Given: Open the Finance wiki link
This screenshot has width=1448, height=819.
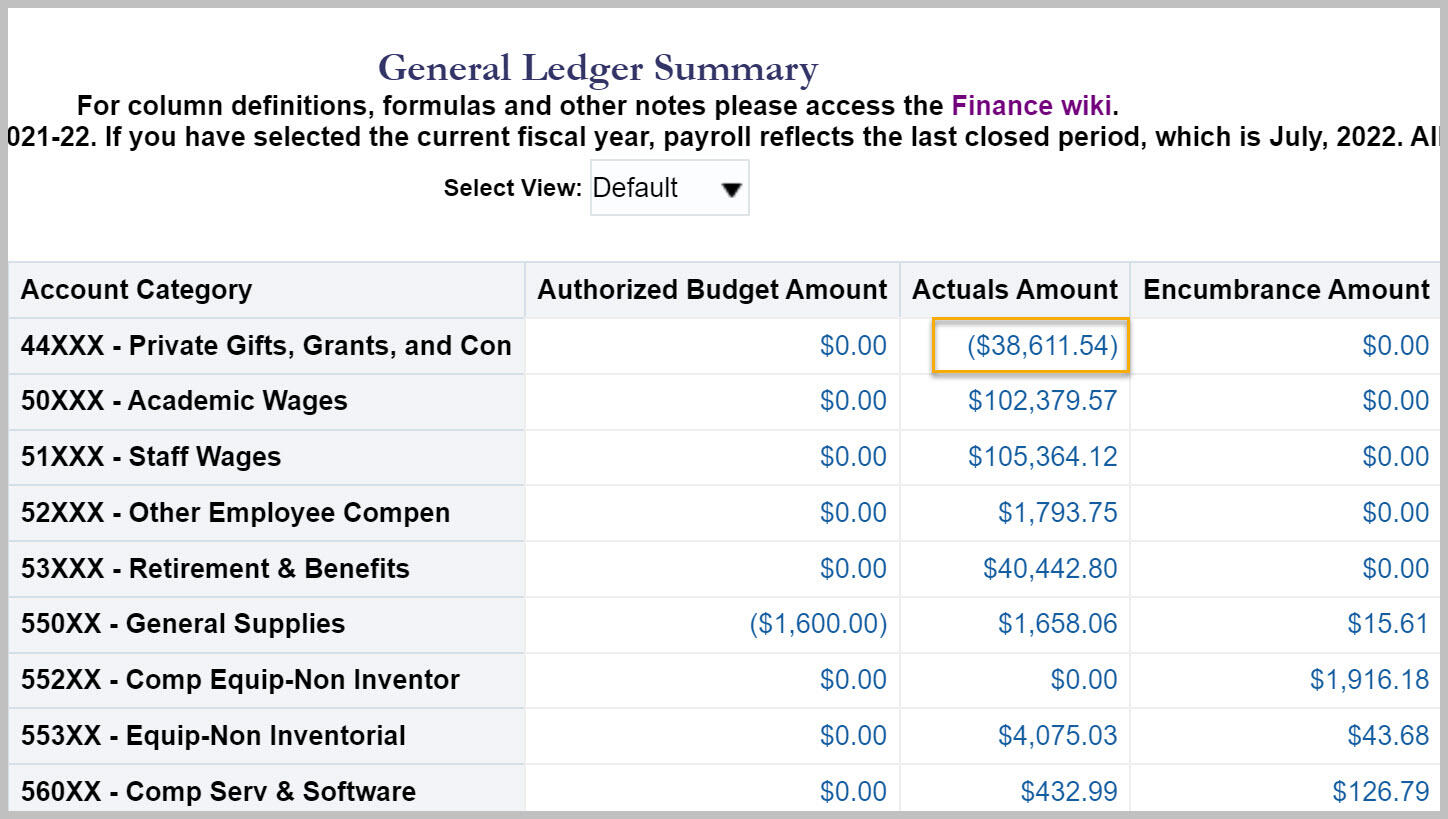Looking at the screenshot, I should pos(1031,105).
